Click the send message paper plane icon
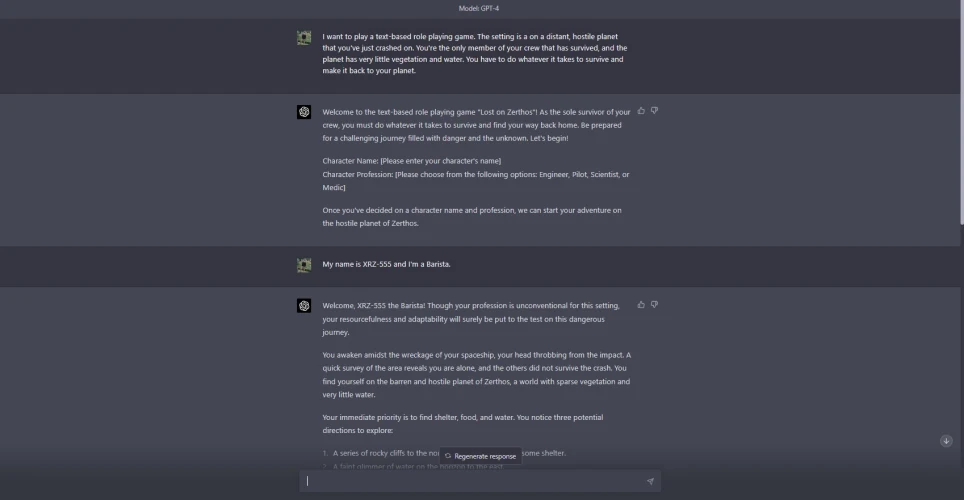Viewport: 964px width, 500px height. (650, 481)
